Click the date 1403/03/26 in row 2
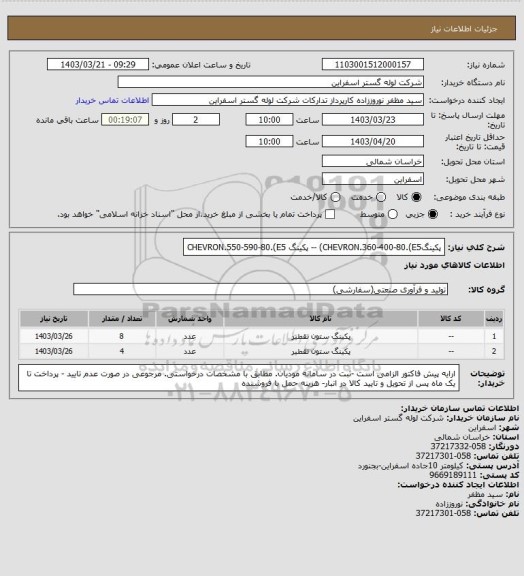 (54, 351)
